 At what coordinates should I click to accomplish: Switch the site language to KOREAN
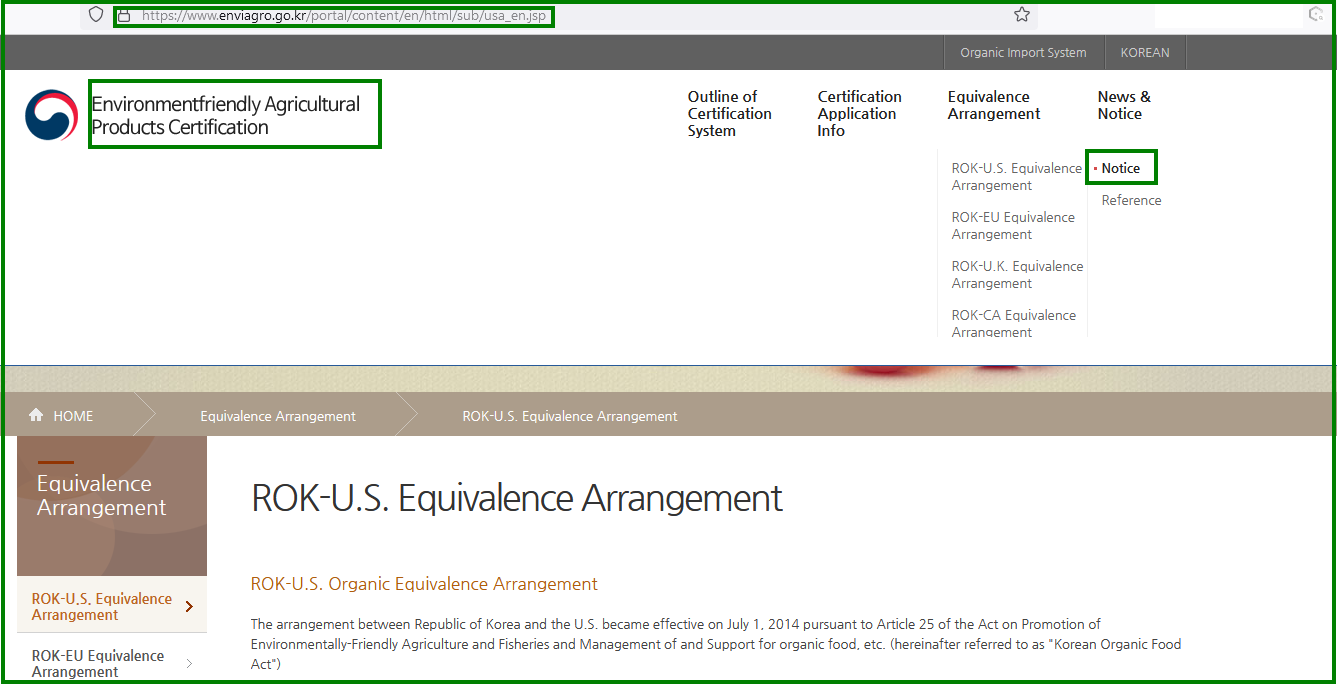click(x=1144, y=53)
